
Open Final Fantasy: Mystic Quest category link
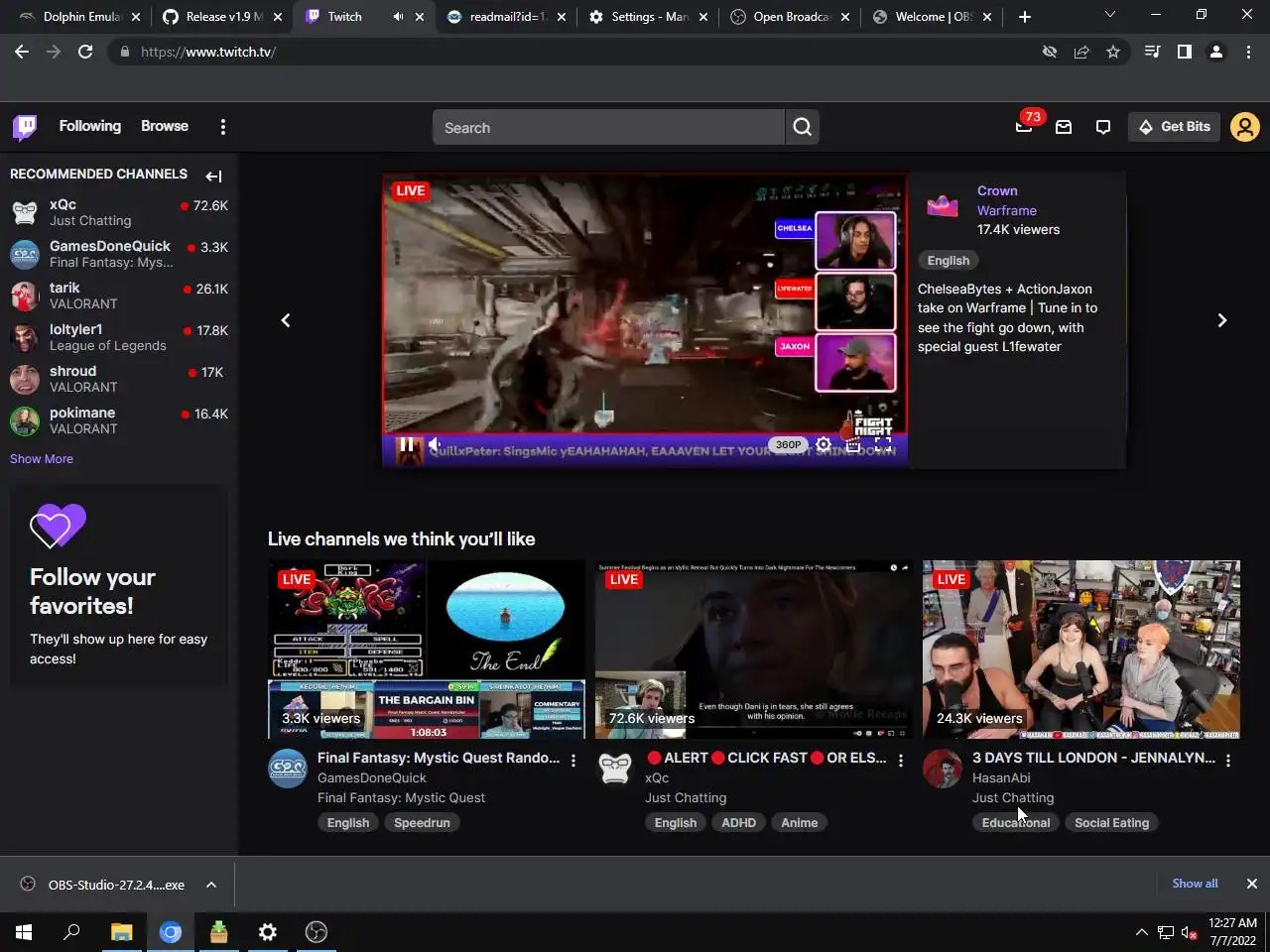pyautogui.click(x=401, y=797)
